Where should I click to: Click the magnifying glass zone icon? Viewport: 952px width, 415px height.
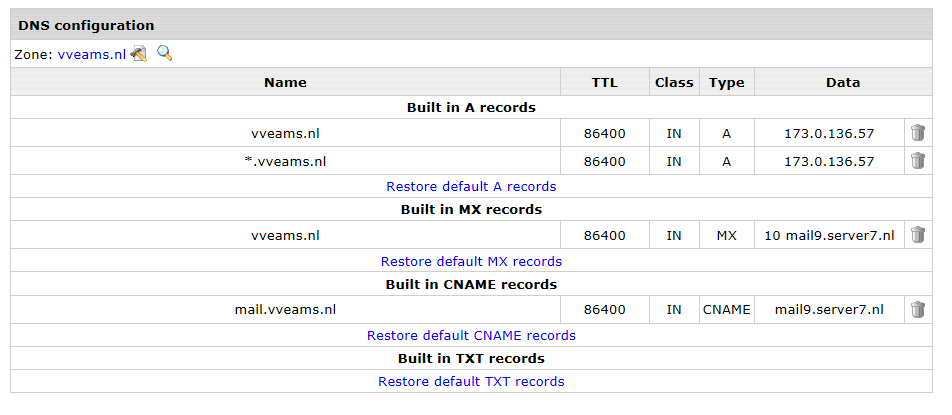coord(165,53)
